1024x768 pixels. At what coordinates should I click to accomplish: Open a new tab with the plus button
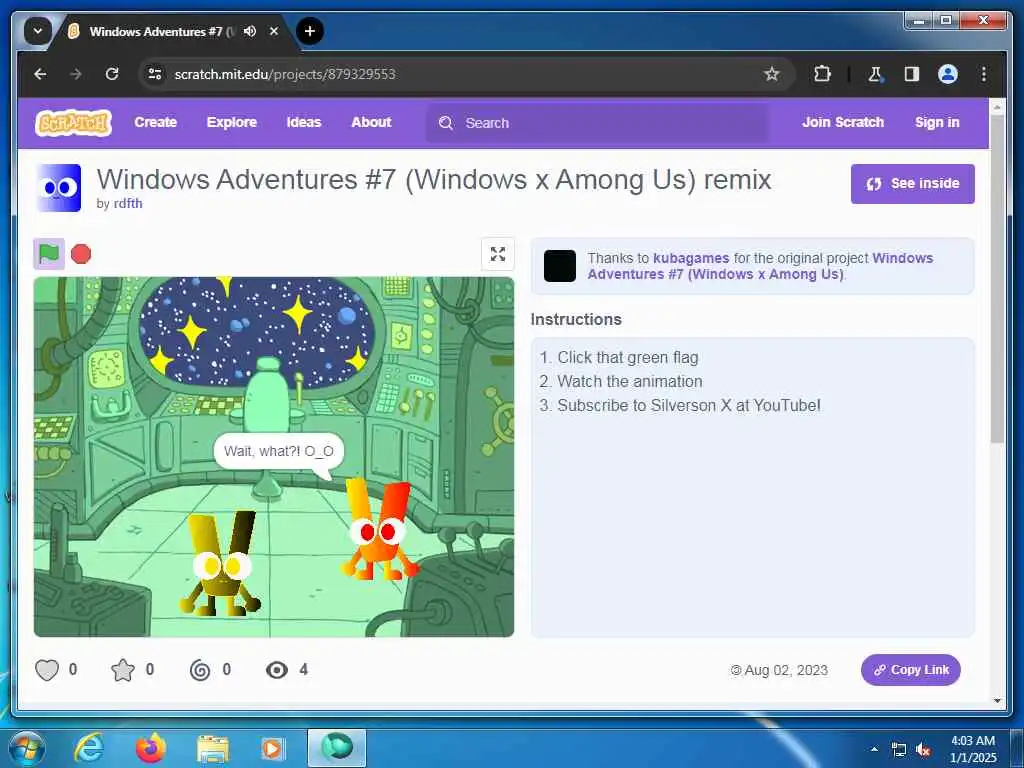coord(310,31)
